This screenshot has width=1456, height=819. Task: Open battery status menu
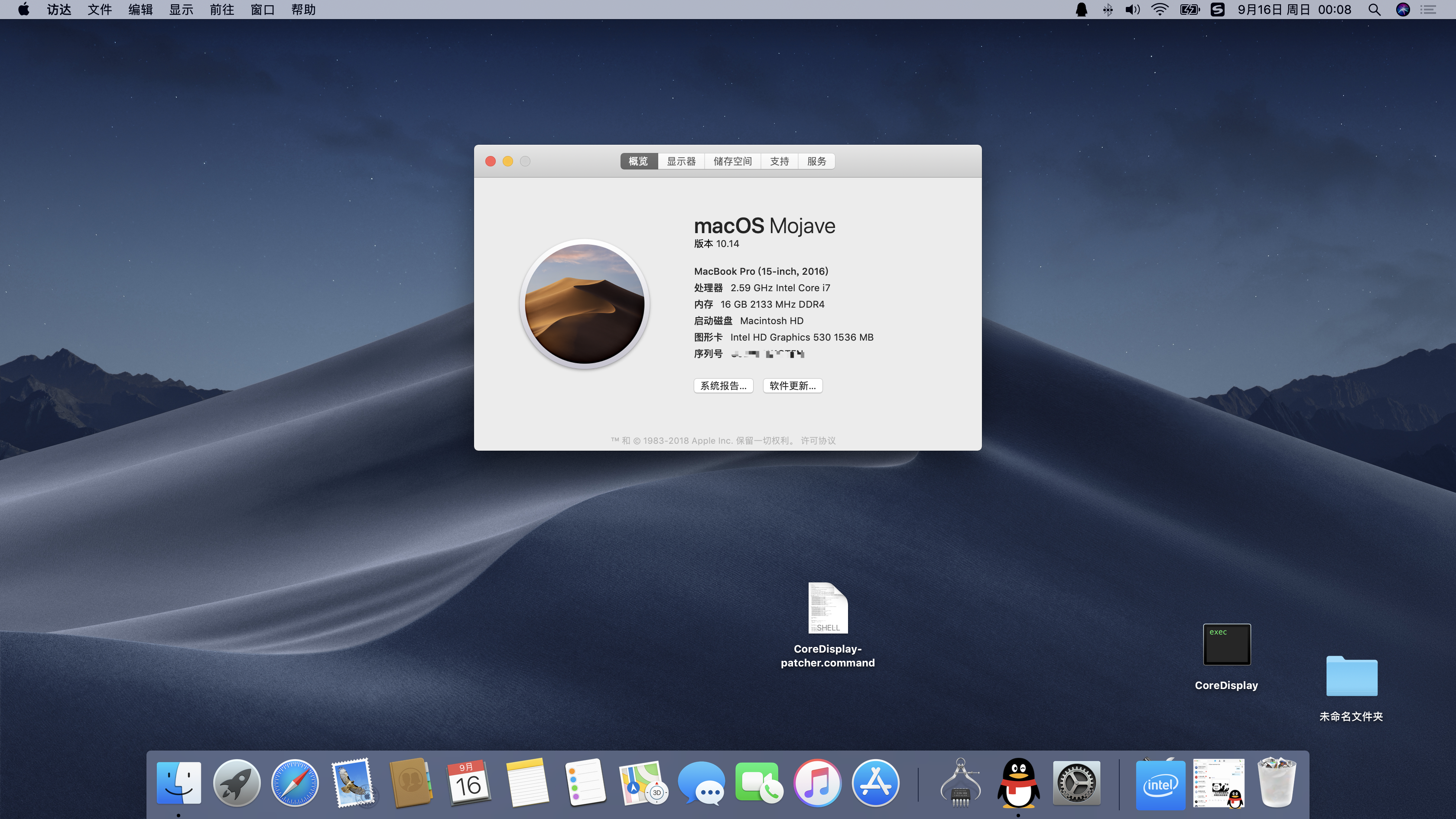pos(1189,10)
